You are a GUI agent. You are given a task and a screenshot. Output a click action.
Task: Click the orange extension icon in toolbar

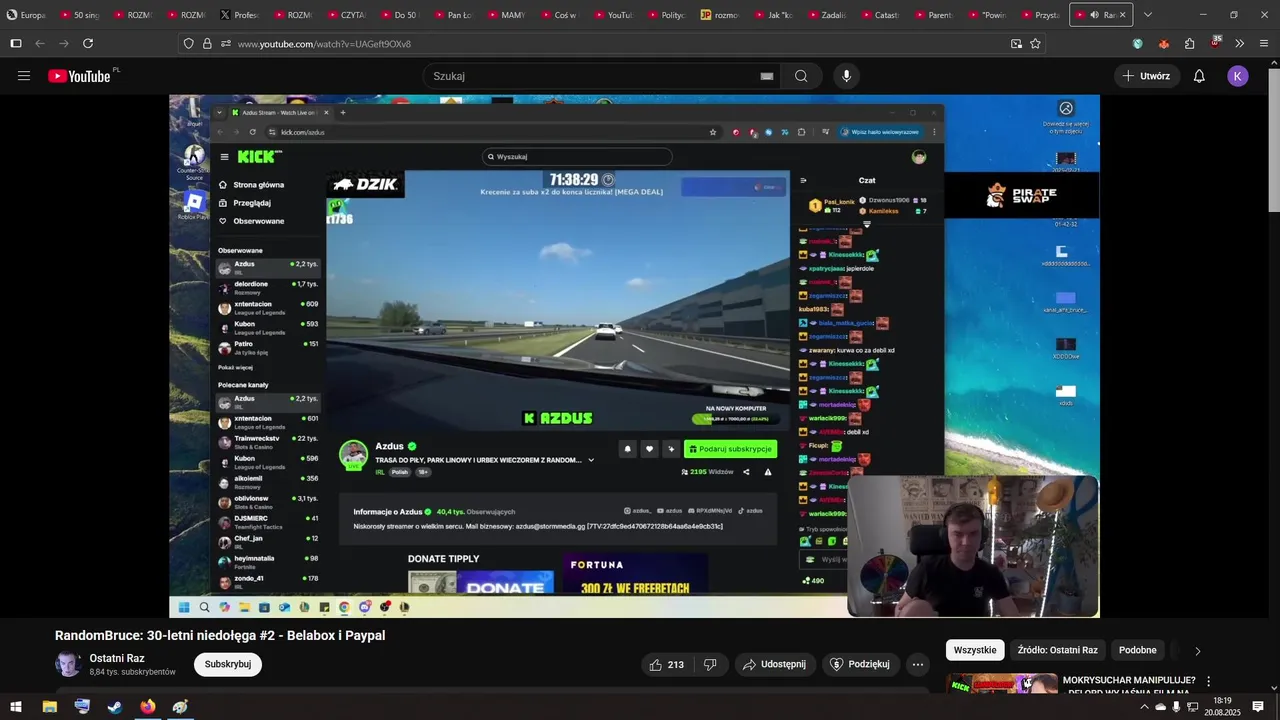(x=1163, y=44)
